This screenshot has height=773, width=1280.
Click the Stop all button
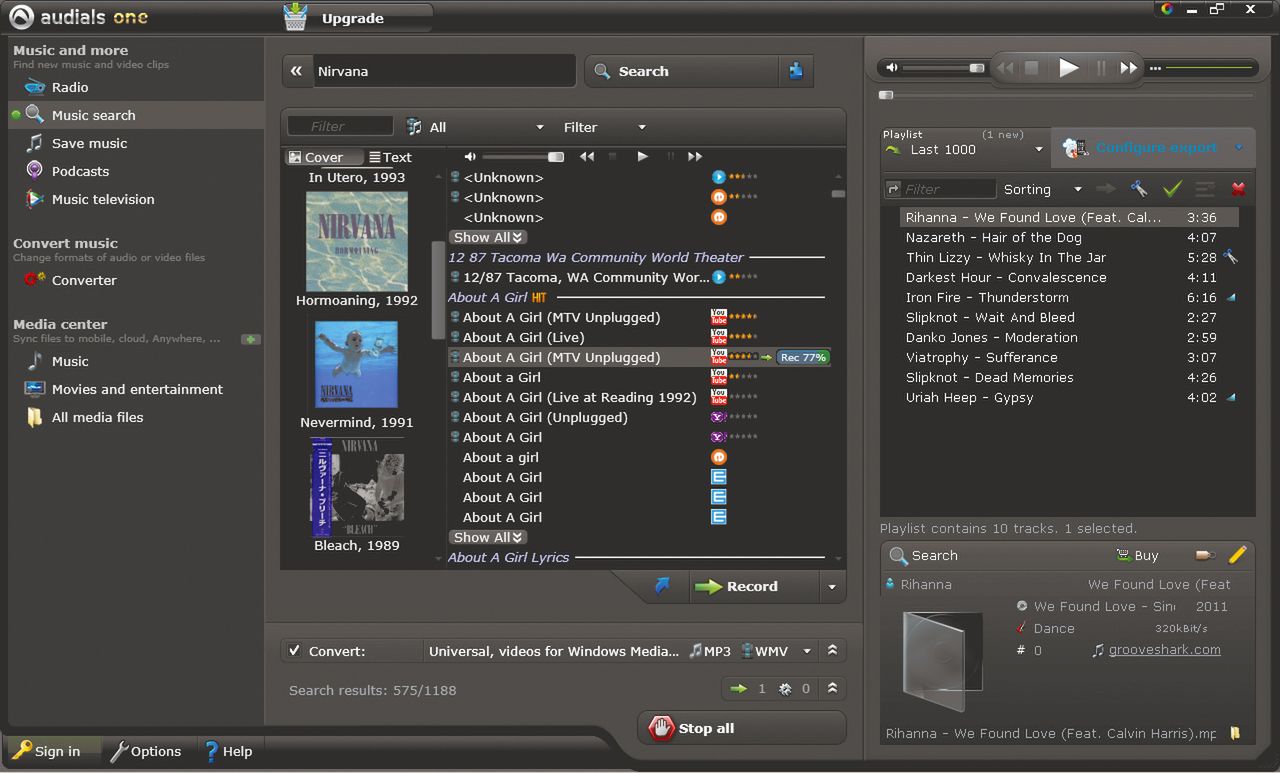741,728
